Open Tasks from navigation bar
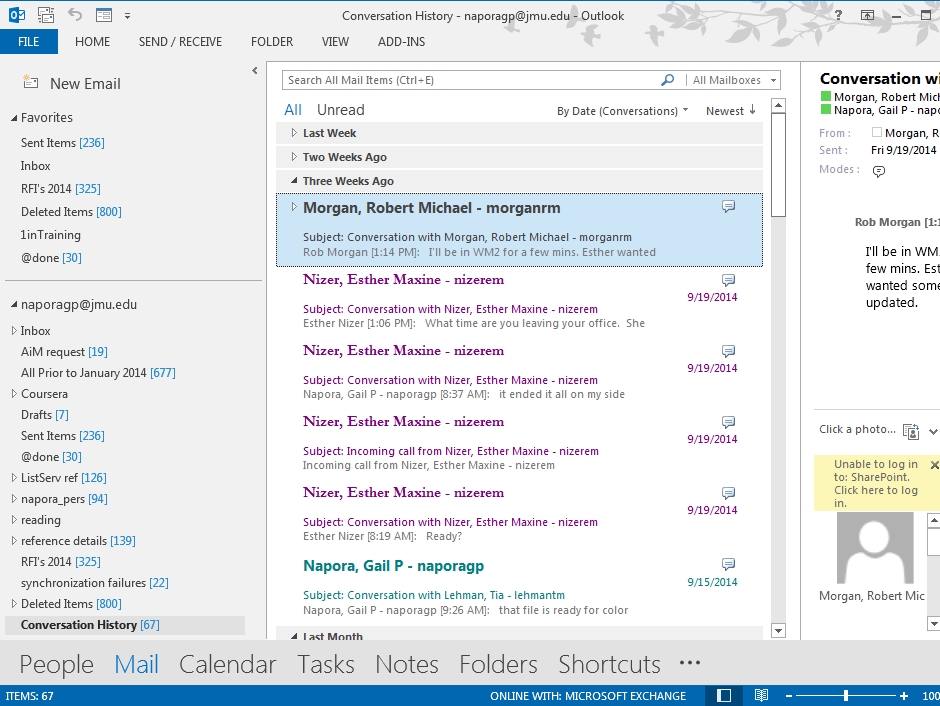 326,664
